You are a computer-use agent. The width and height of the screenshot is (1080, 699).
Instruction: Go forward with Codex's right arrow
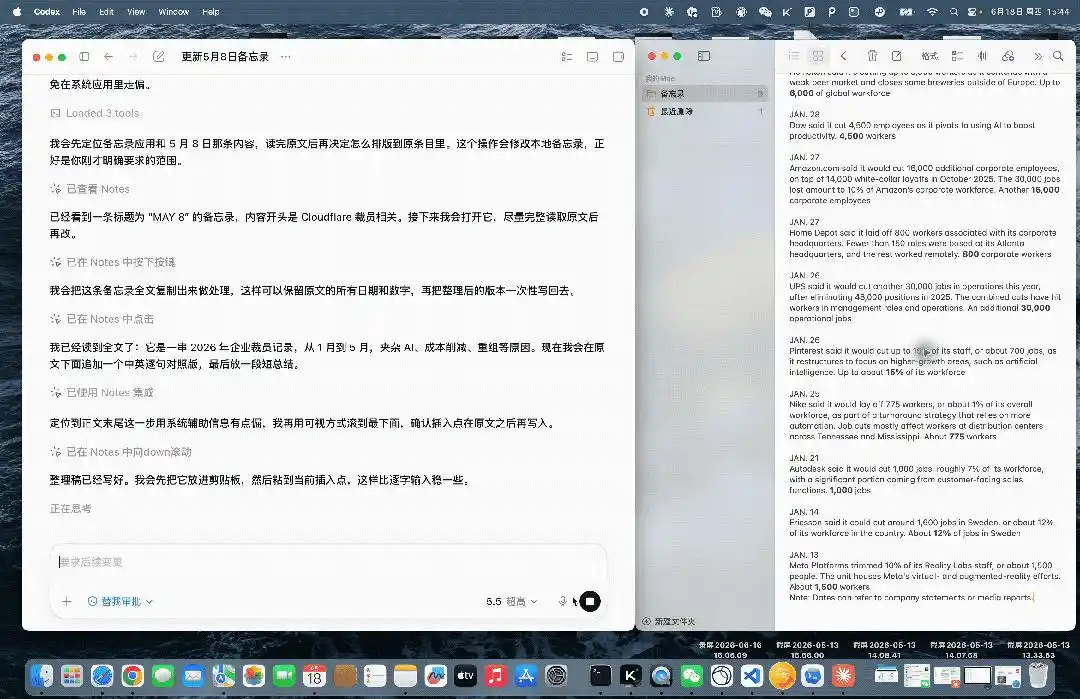pos(133,56)
